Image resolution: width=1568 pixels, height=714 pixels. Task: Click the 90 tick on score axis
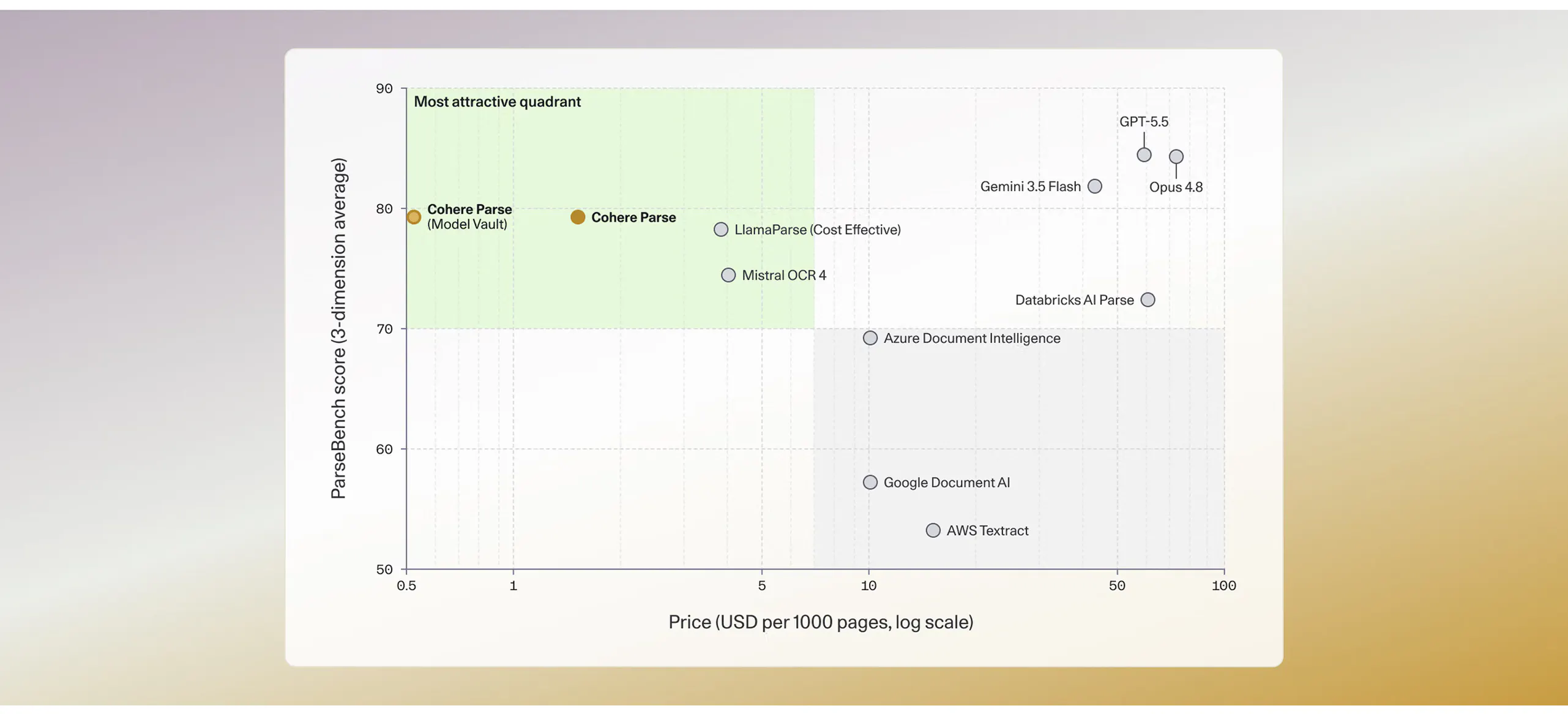coord(384,89)
